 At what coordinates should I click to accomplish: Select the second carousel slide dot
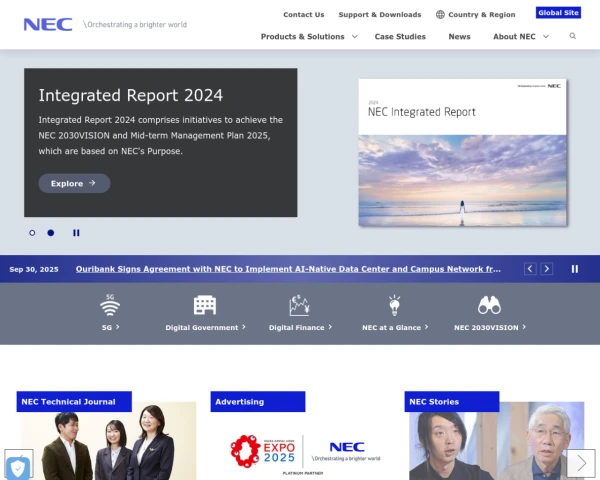click(x=51, y=233)
